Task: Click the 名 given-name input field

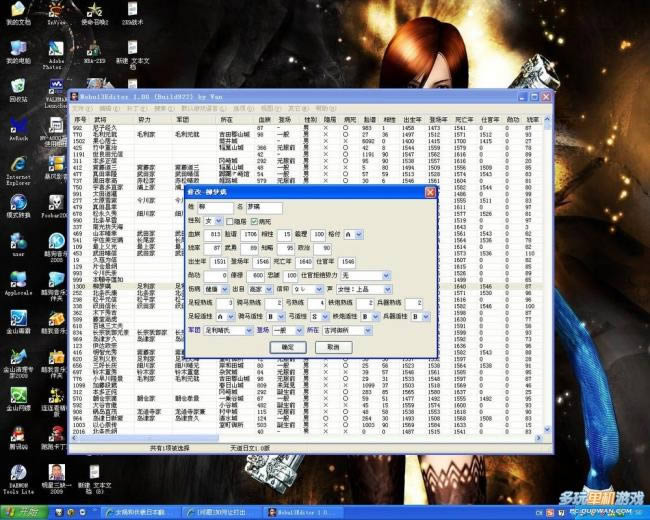Action: [x=264, y=207]
